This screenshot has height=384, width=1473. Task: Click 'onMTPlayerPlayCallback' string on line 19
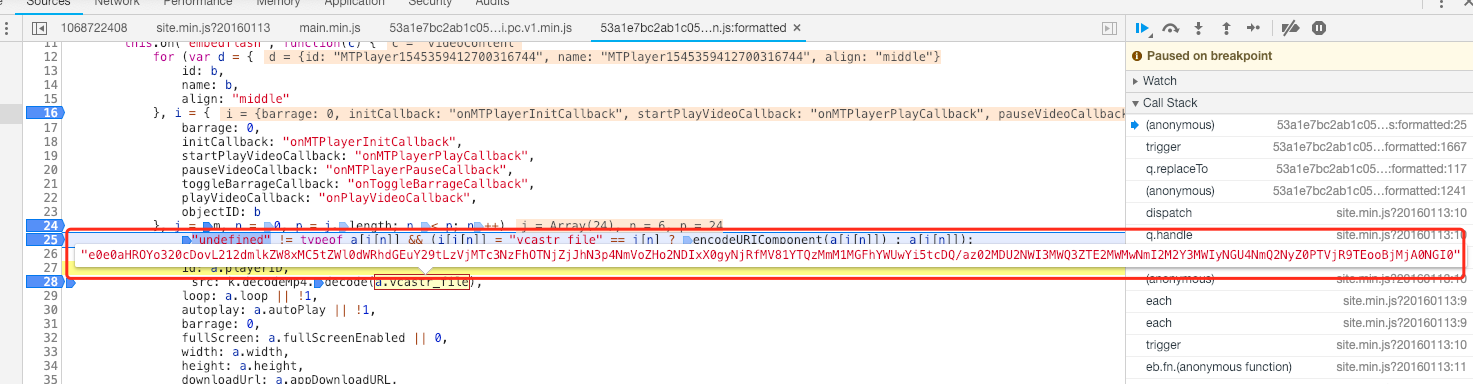pyautogui.click(x=439, y=156)
